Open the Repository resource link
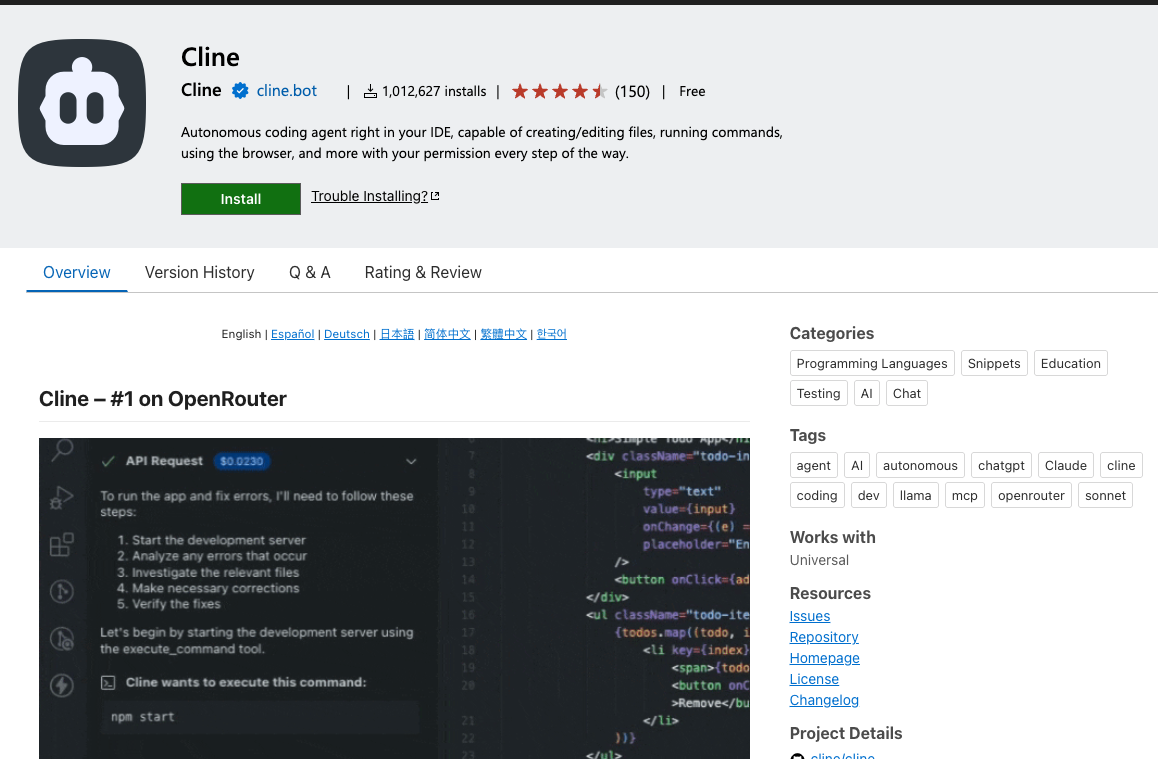Image resolution: width=1158 pixels, height=759 pixels. 823,637
